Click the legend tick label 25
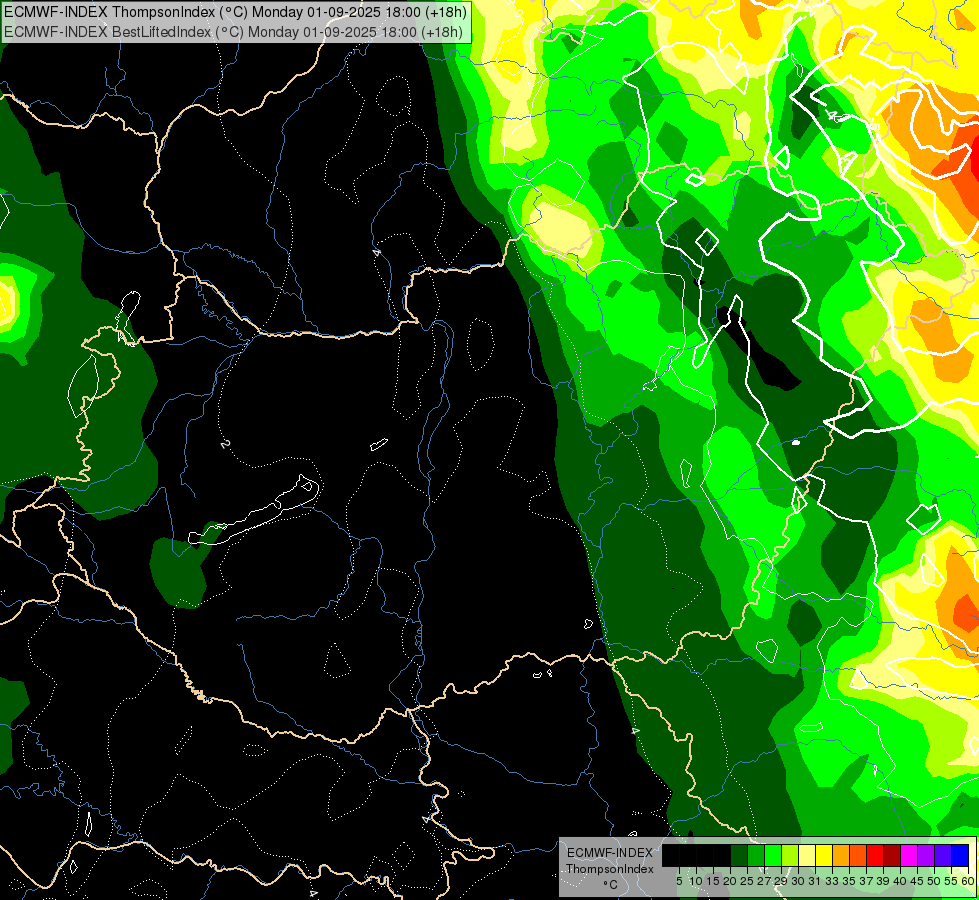 tap(747, 881)
